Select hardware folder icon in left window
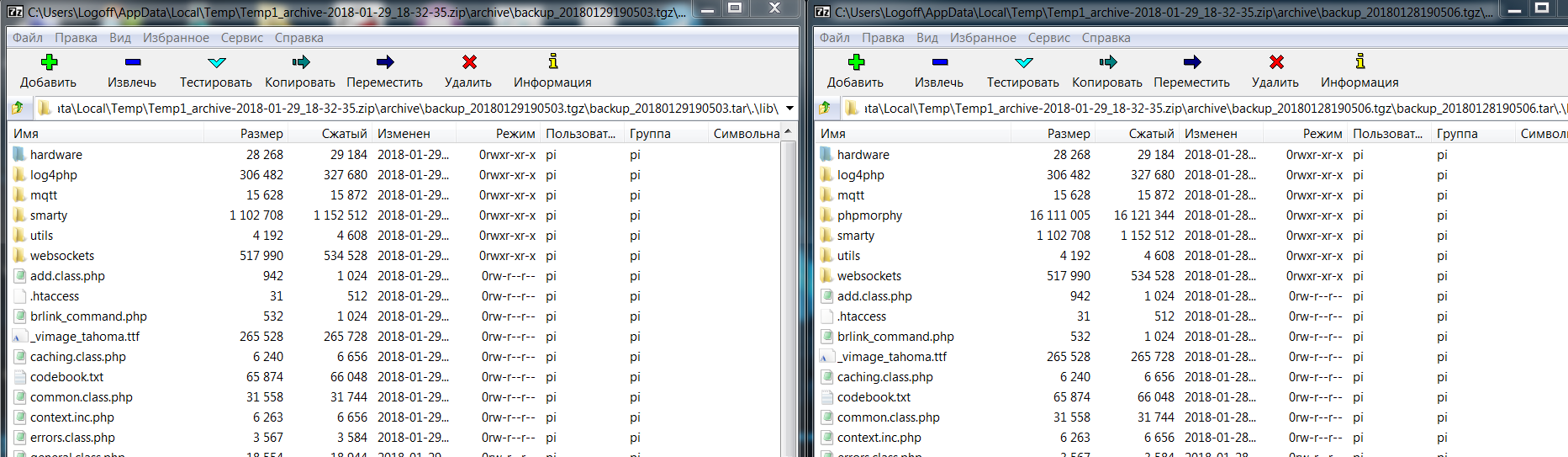The image size is (1568, 457). (x=19, y=154)
